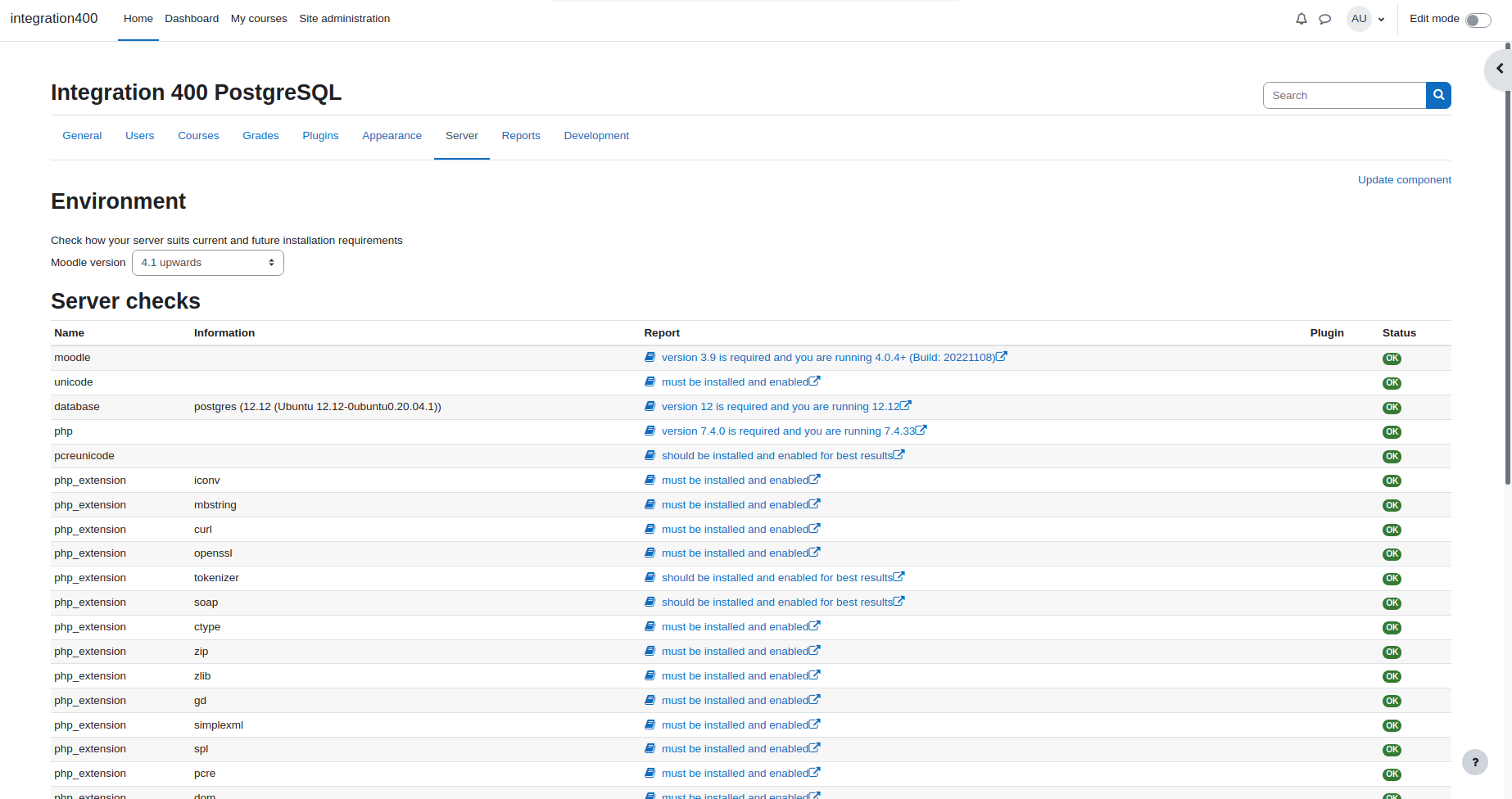The height and width of the screenshot is (799, 1512).
Task: Click the external-link icon in zip row
Action: 814,650
